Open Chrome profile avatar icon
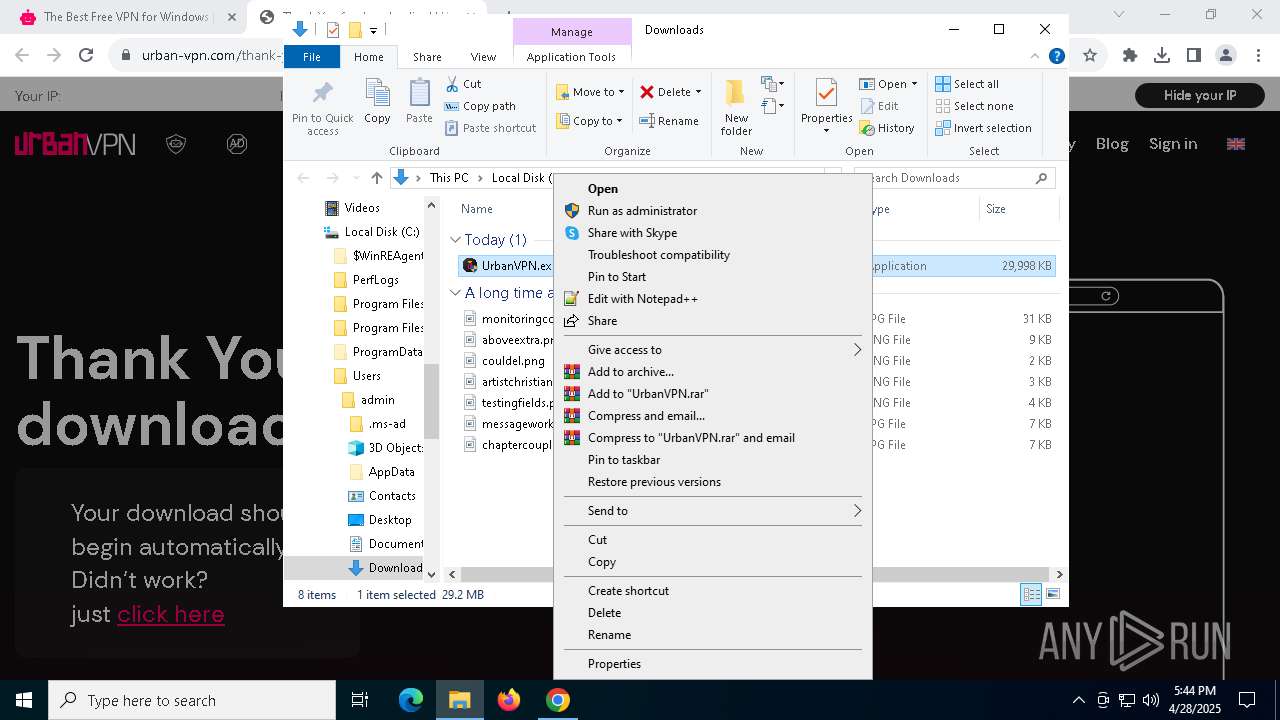The height and width of the screenshot is (720, 1280). coord(1226,56)
